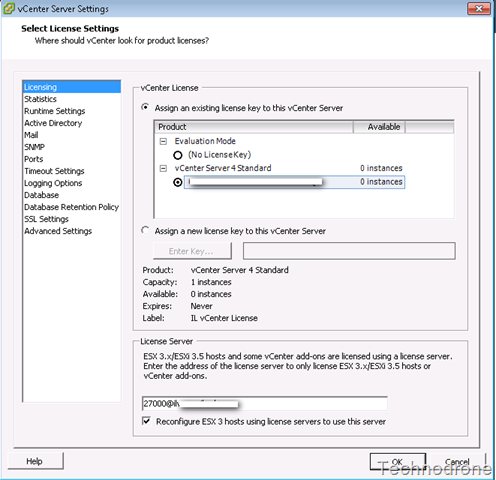This screenshot has width=496, height=480.
Task: Click the license server address field
Action: pyautogui.click(x=264, y=404)
